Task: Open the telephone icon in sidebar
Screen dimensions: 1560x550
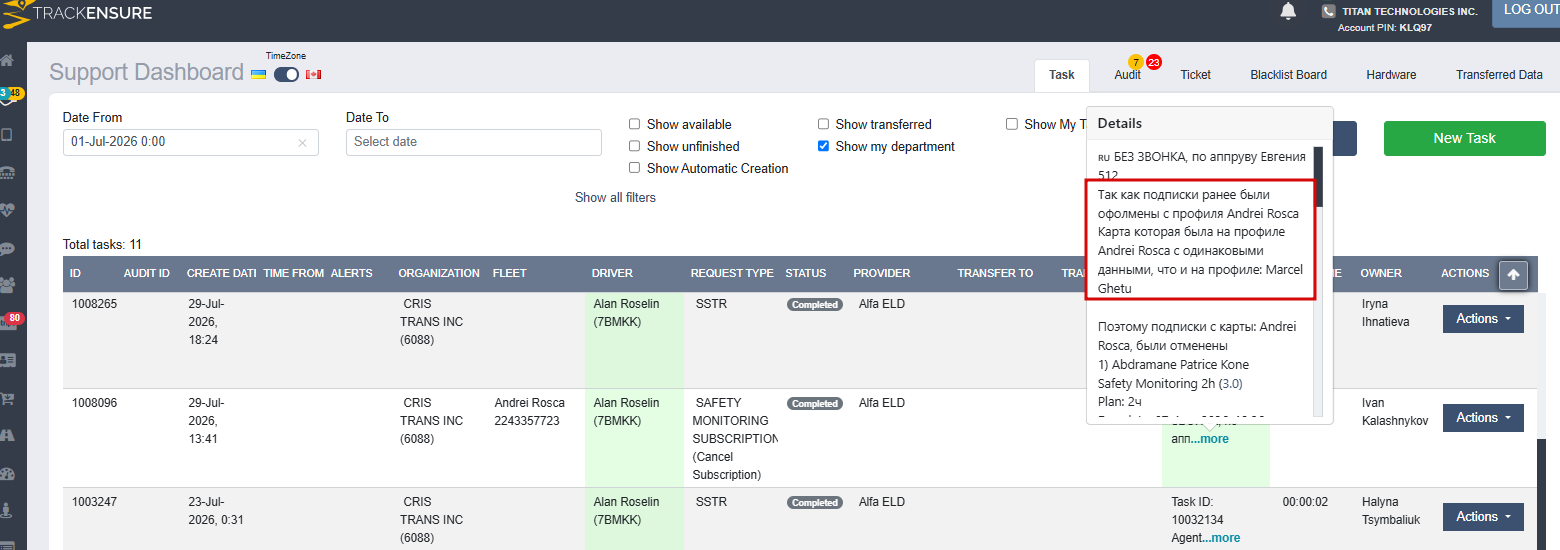Action: [7, 172]
